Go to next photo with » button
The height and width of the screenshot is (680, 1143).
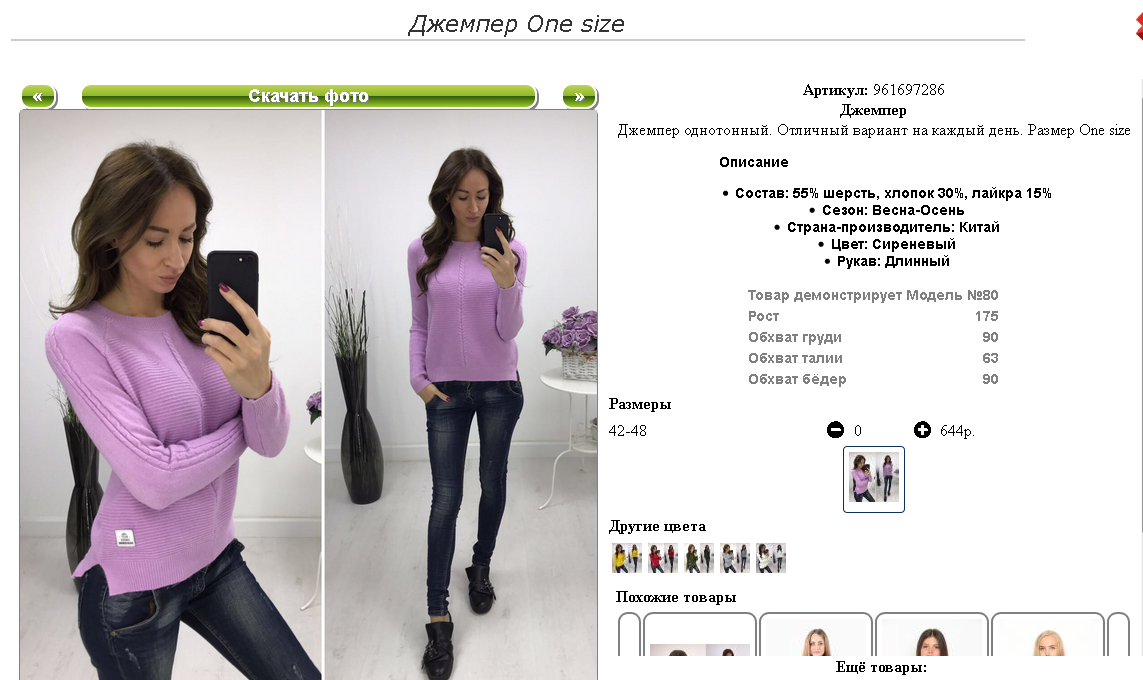pyautogui.click(x=580, y=96)
